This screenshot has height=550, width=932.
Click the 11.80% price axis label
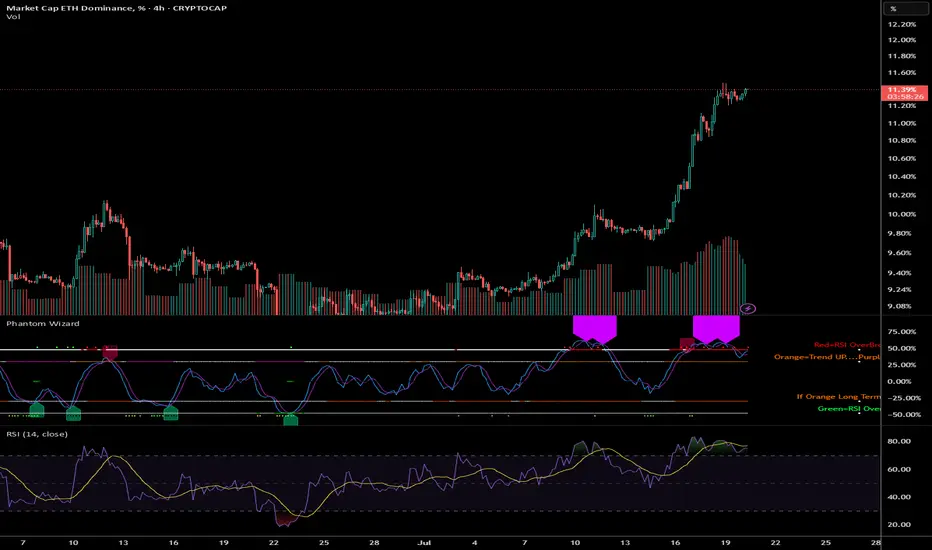(x=902, y=56)
